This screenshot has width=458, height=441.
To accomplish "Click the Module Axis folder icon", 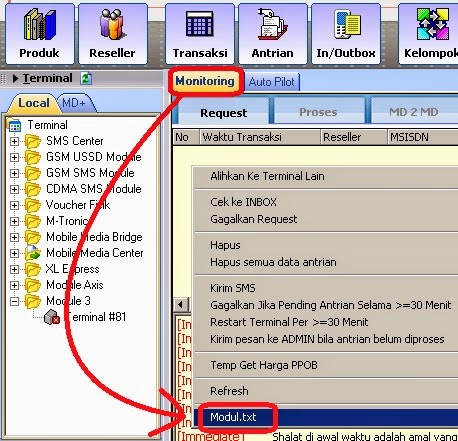I will [x=33, y=285].
